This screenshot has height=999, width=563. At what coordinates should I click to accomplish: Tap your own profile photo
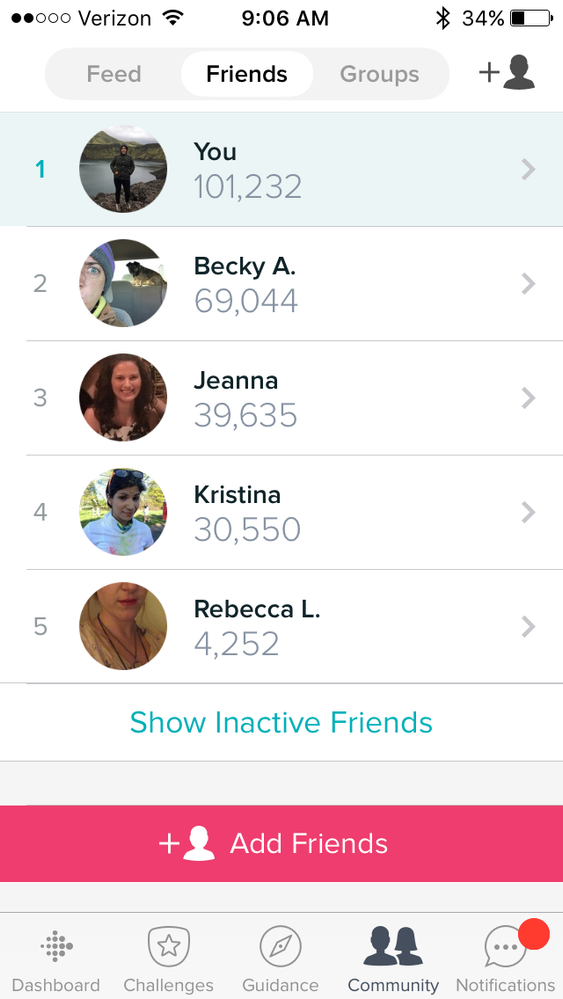click(x=123, y=169)
